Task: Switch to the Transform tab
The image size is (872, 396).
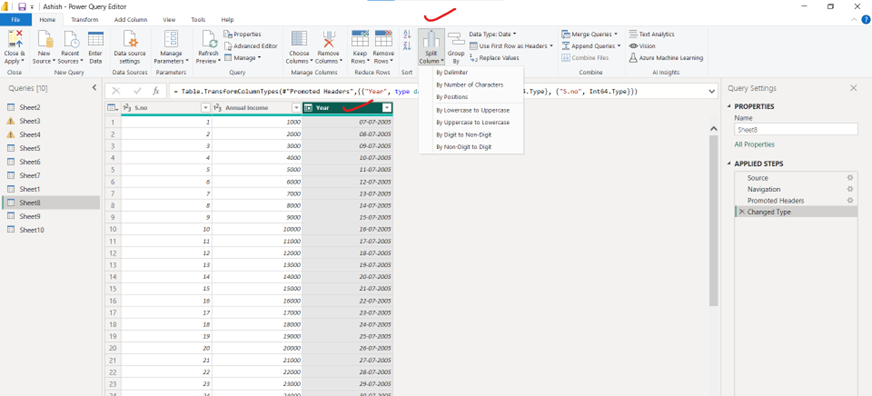Action: point(85,19)
